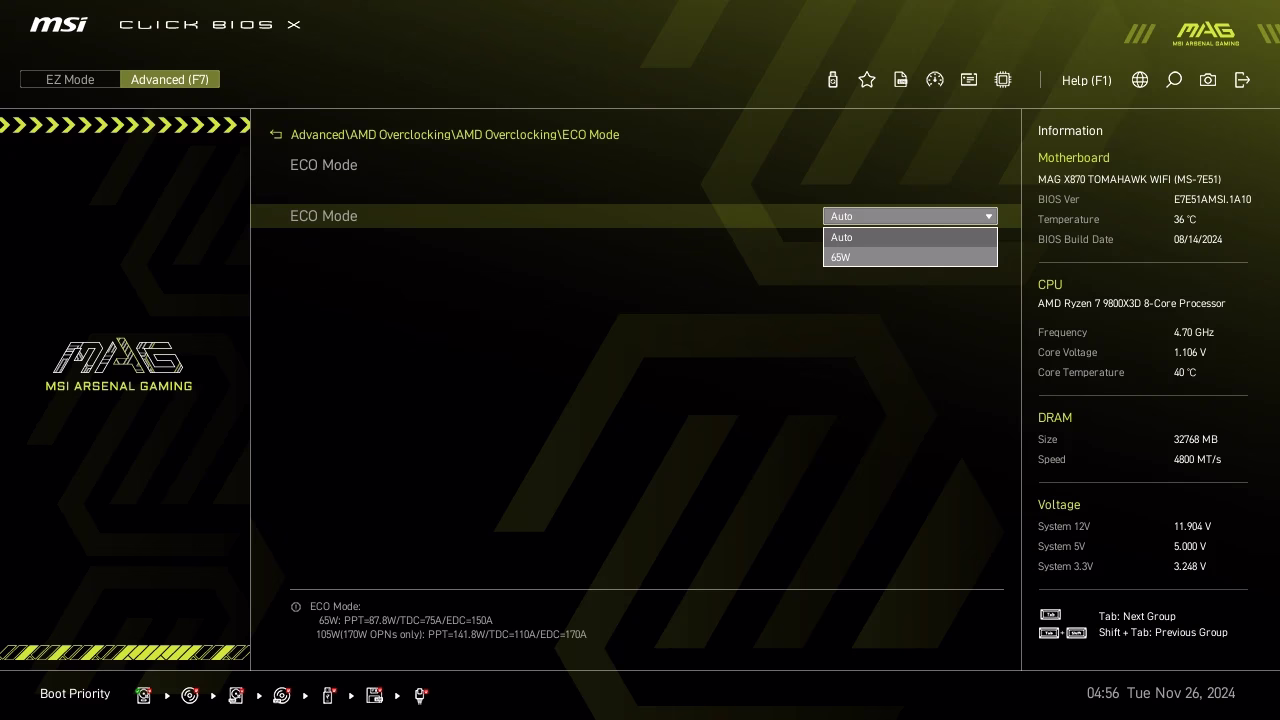The width and height of the screenshot is (1280, 720).
Task: Select the floppy disk boot device icon
Action: (x=375, y=695)
